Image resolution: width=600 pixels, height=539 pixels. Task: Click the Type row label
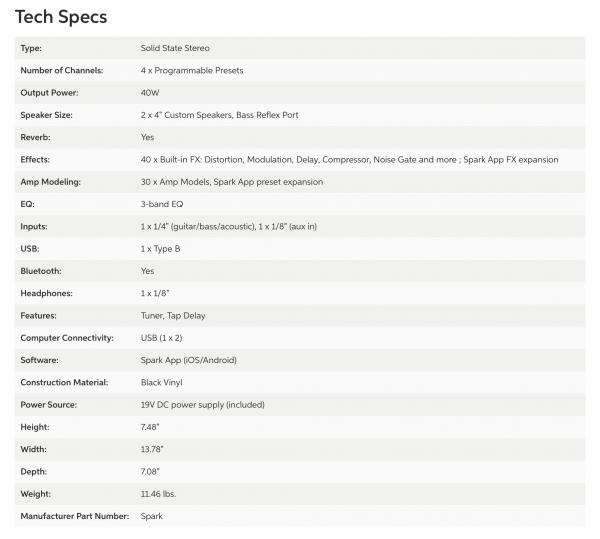point(31,48)
